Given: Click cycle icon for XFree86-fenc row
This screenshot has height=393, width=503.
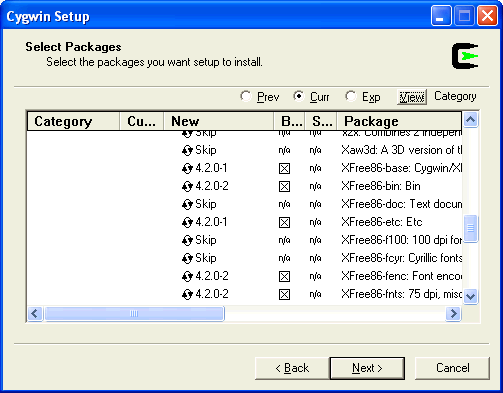Looking at the screenshot, I should [x=187, y=277].
